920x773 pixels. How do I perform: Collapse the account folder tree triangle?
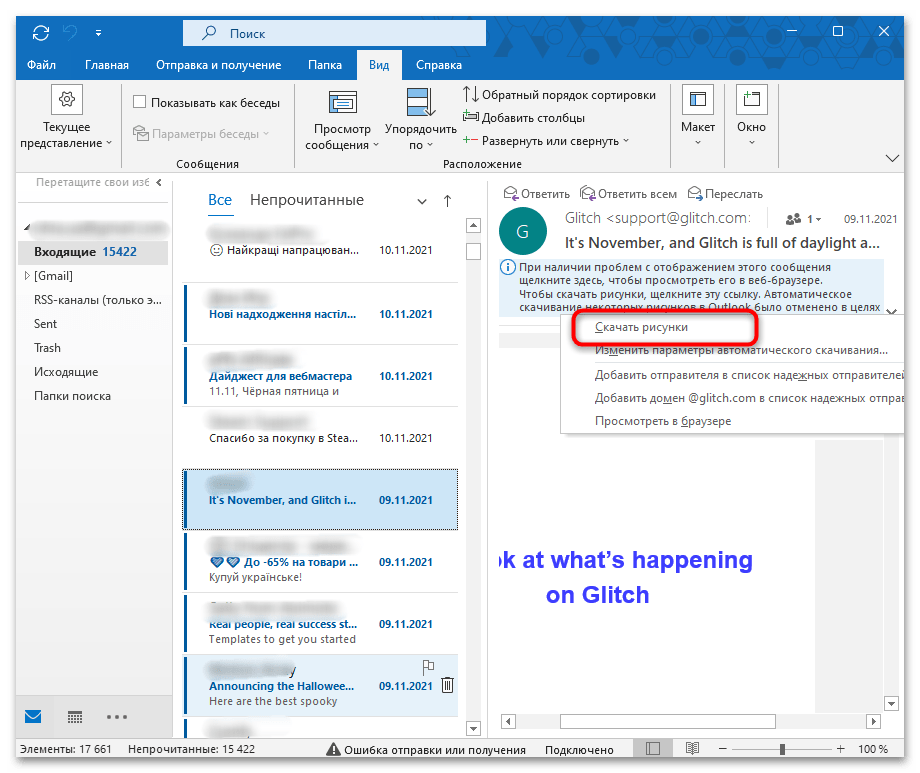pyautogui.click(x=26, y=227)
